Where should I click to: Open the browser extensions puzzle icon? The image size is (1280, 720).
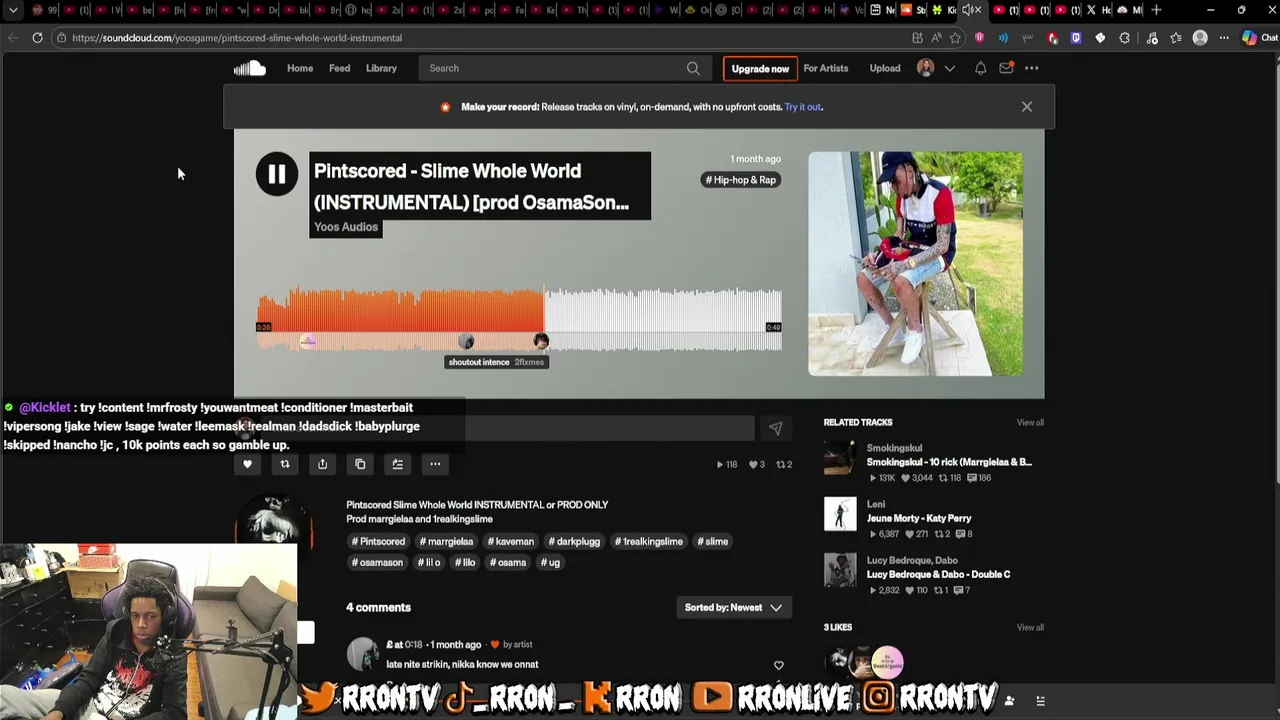click(x=1124, y=38)
